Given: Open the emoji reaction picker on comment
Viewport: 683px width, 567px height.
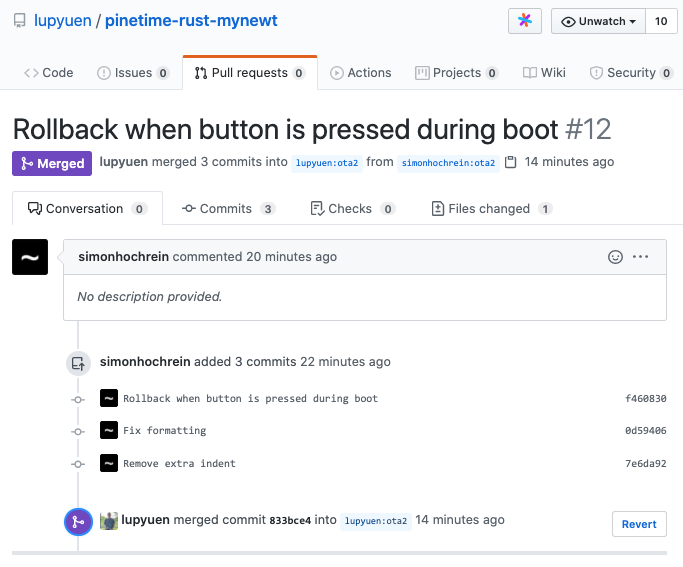Looking at the screenshot, I should (x=616, y=257).
